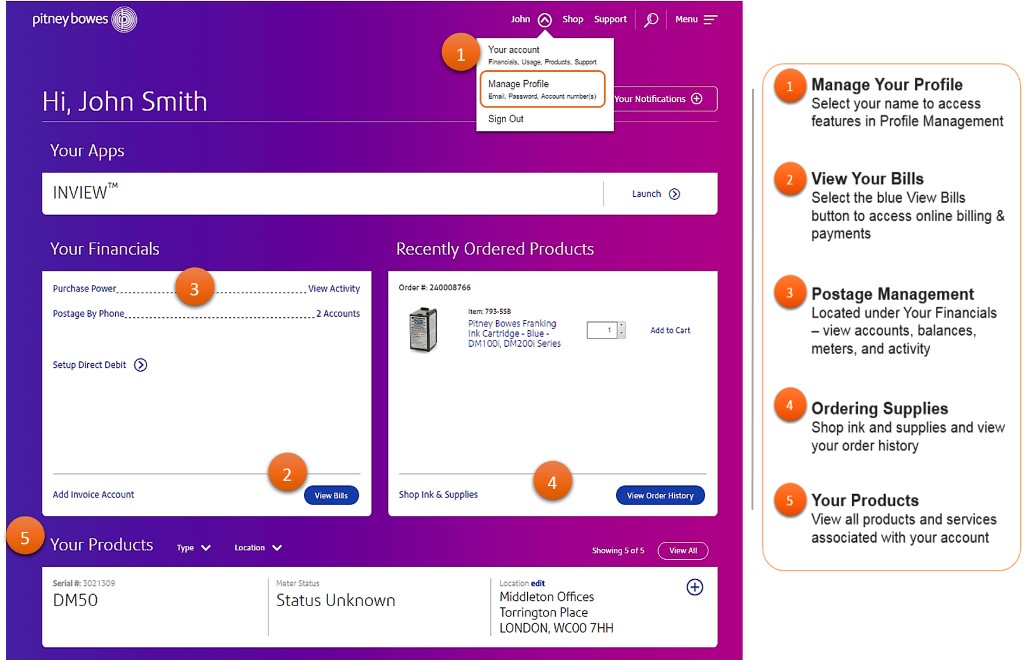Expand DM50 product with plus icon

[694, 588]
